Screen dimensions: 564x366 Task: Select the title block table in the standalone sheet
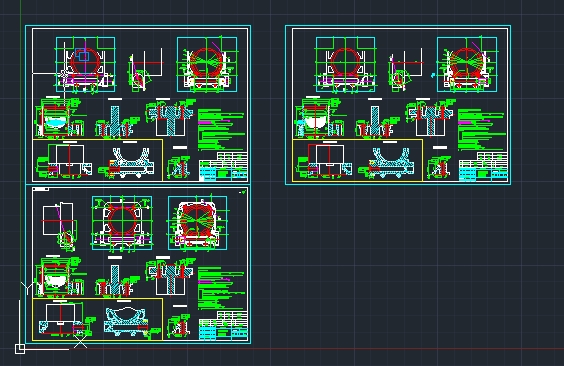click(483, 166)
